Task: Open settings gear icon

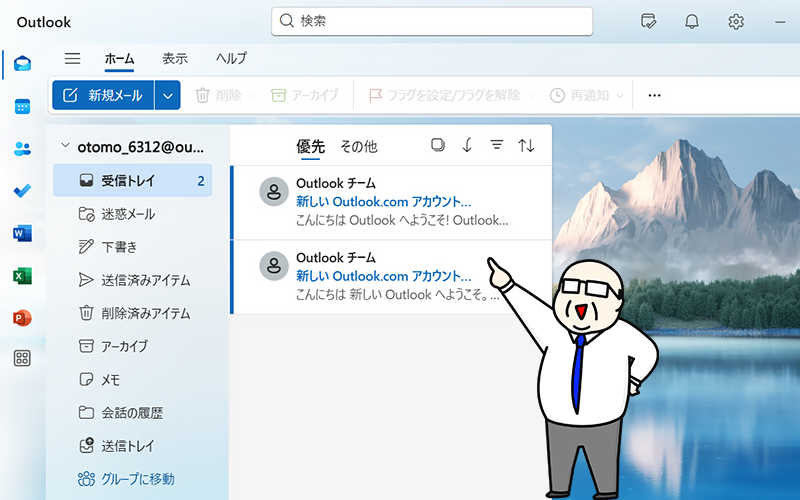Action: coord(736,21)
